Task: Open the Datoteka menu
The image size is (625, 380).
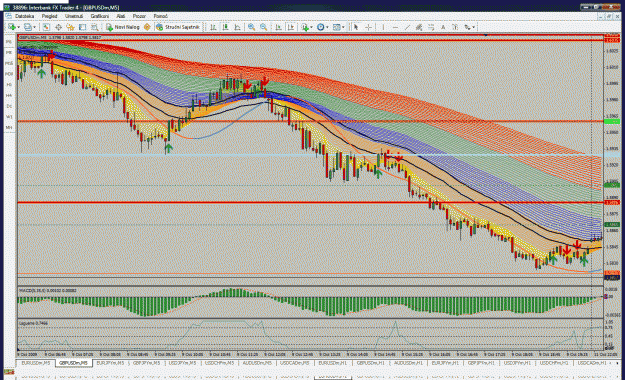Action: [x=24, y=16]
